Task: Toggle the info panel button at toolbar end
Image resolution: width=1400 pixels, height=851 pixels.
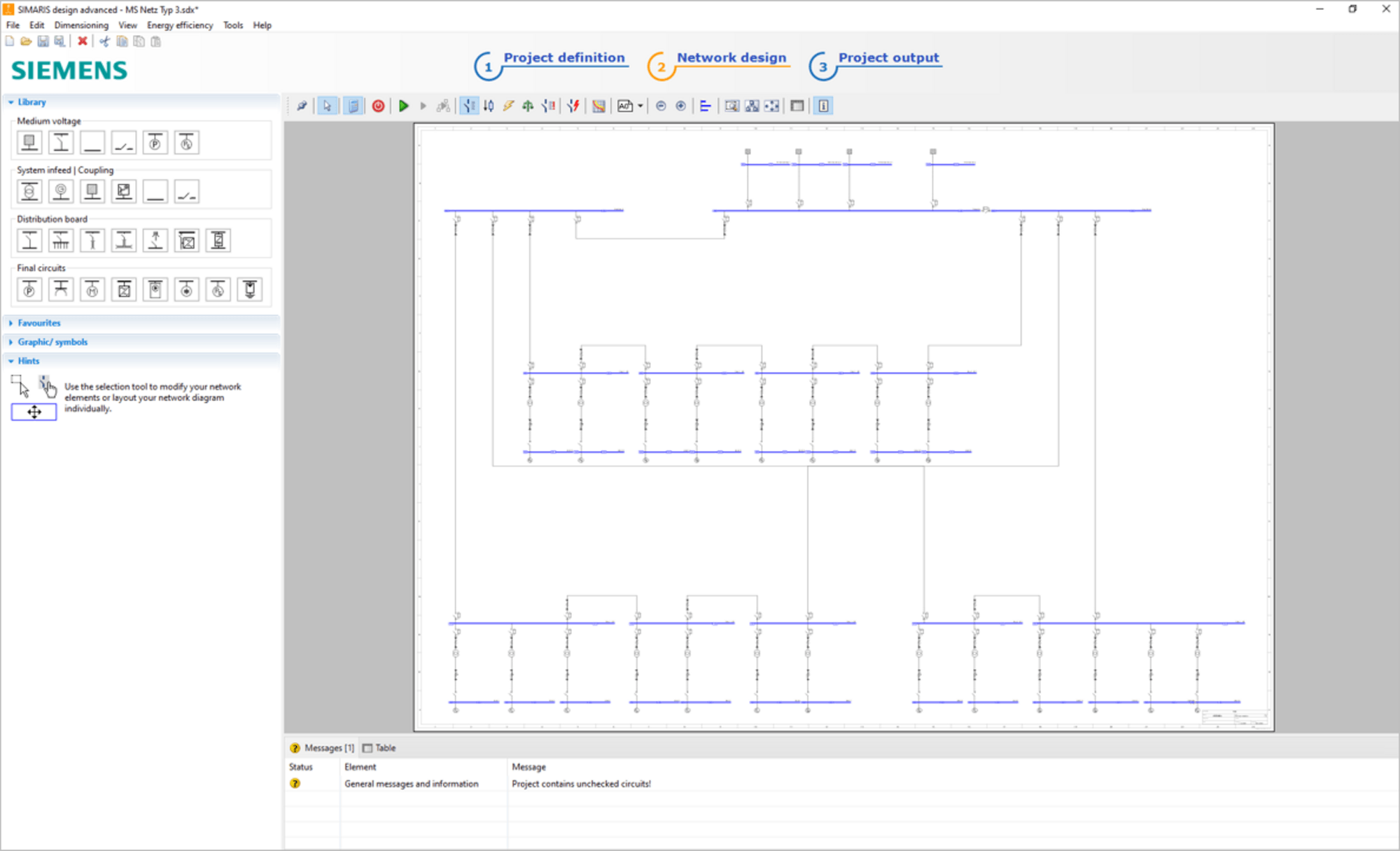Action: [823, 106]
